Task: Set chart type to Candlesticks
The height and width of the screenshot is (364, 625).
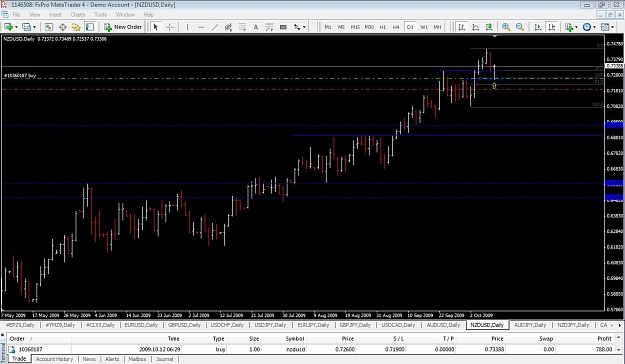Action: [489, 27]
